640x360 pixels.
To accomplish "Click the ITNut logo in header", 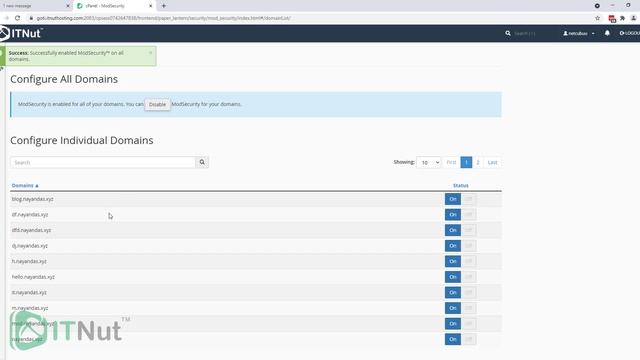I will pos(21,33).
